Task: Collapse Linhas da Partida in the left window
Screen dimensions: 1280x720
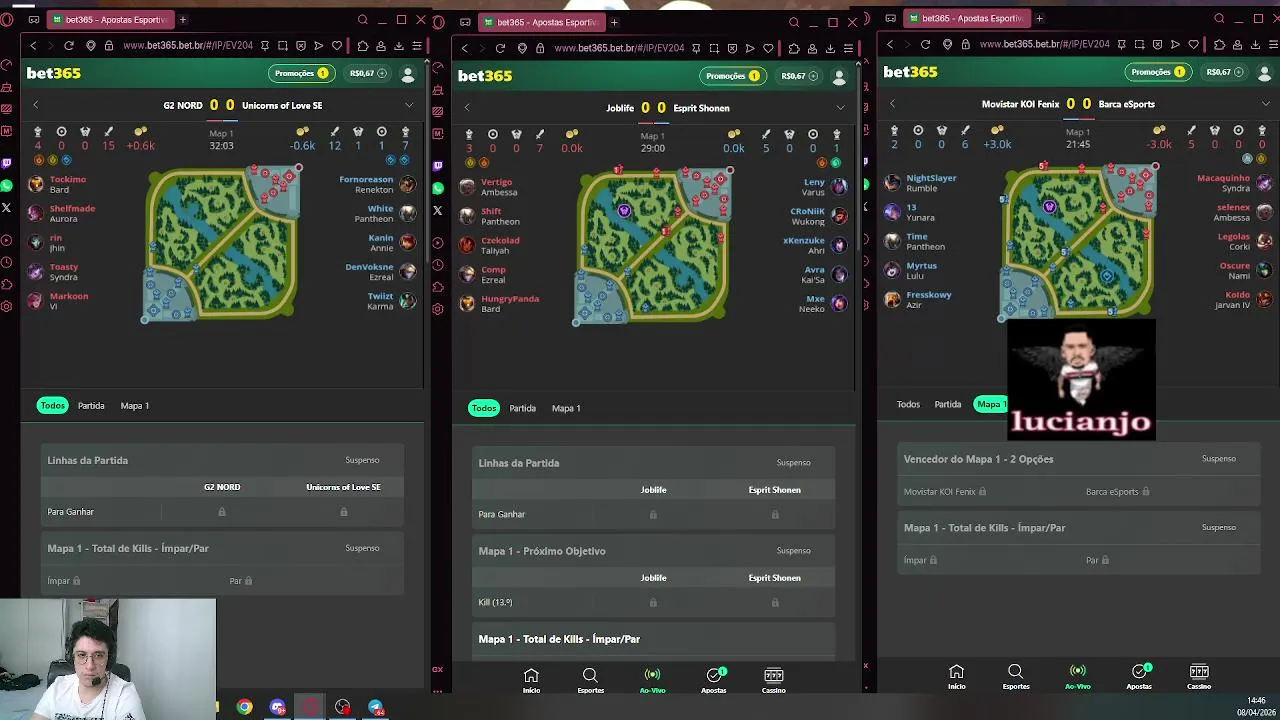Action: 222,460
